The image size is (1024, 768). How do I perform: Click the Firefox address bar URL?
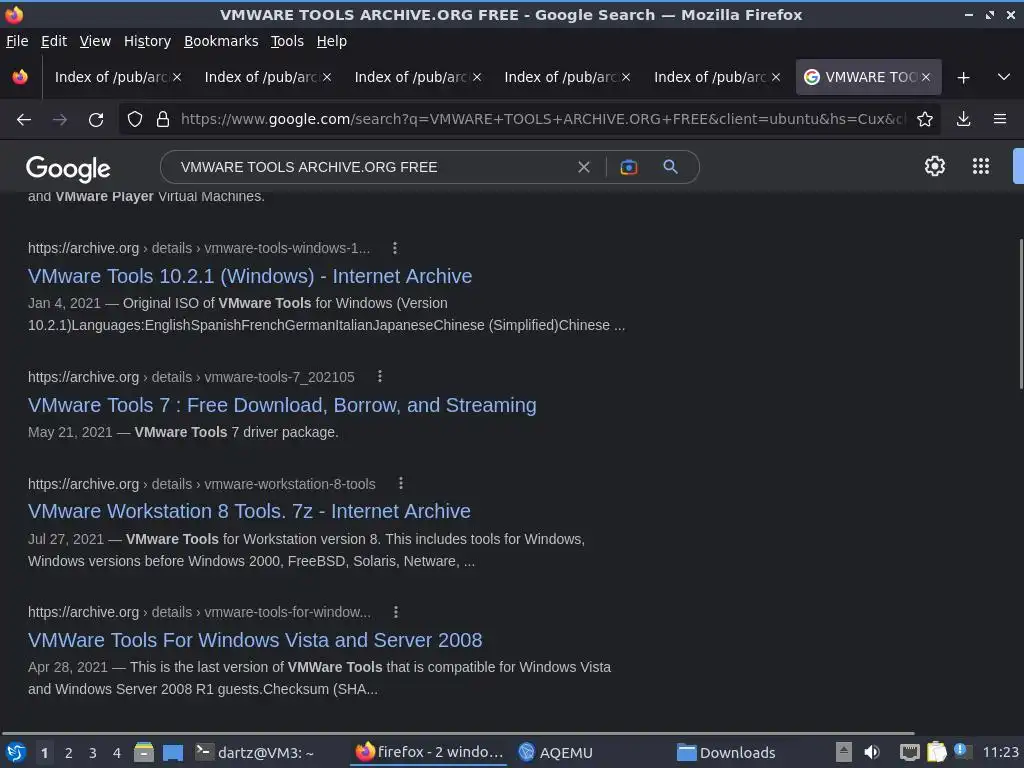coord(543,120)
